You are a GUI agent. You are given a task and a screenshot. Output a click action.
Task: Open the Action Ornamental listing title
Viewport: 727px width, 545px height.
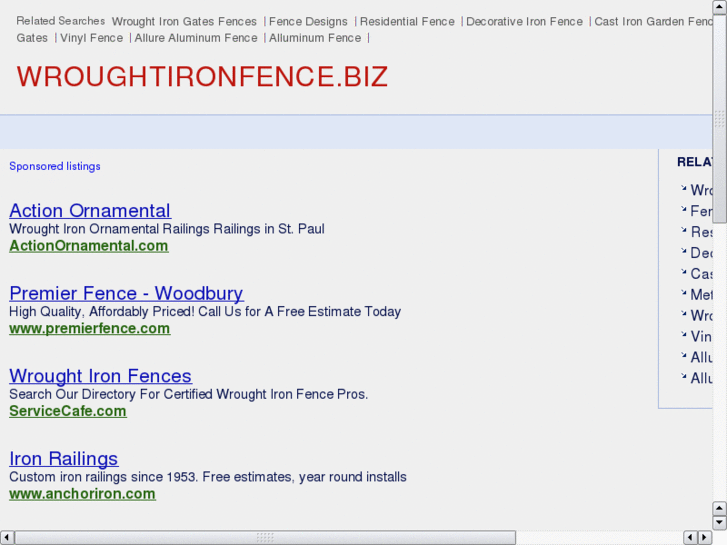90,211
